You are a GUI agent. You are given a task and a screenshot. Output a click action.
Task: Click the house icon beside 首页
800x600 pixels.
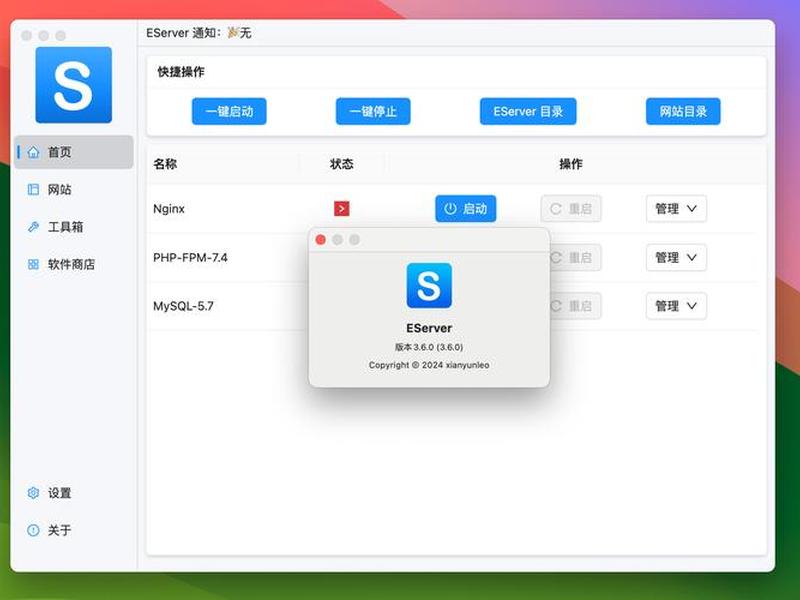coord(33,152)
